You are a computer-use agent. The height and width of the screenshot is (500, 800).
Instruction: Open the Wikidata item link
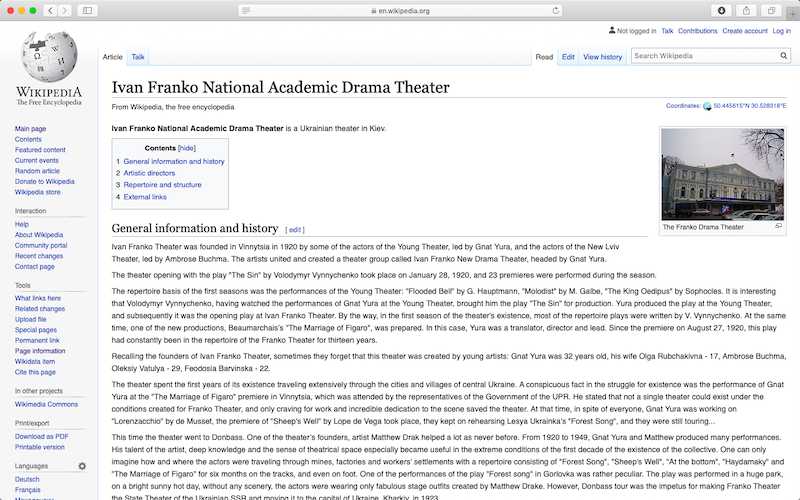click(35, 361)
